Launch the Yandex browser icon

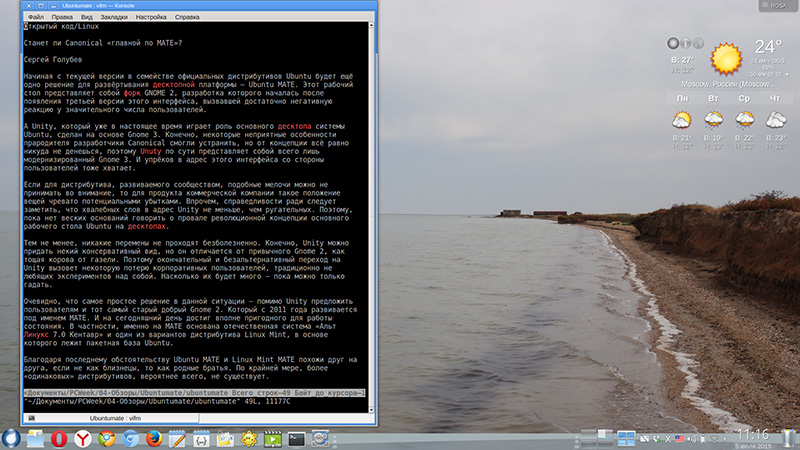click(83, 439)
